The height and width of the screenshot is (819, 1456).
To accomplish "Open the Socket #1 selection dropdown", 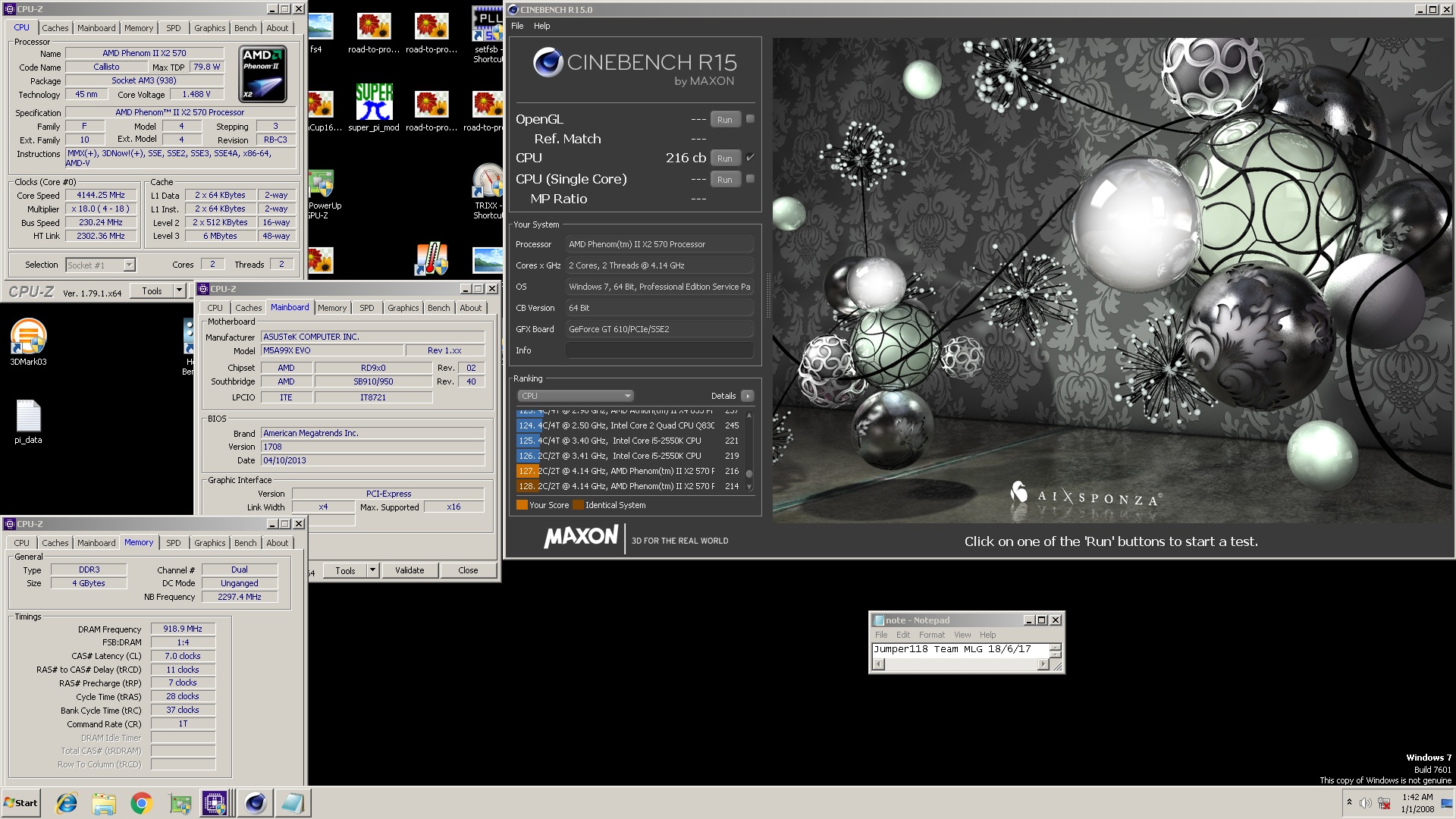I will click(129, 265).
